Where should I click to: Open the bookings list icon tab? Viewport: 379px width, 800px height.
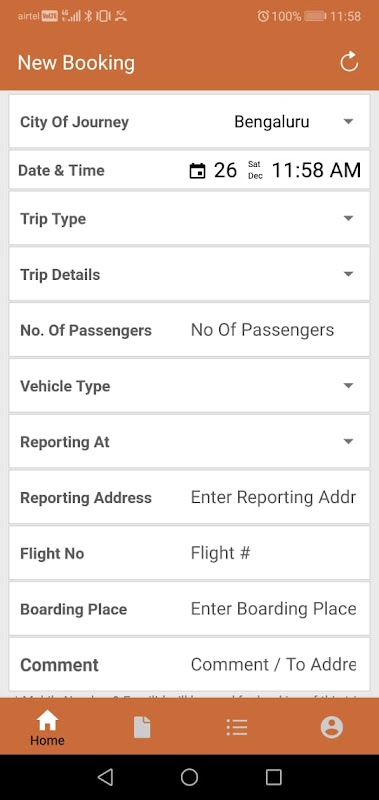(x=237, y=727)
